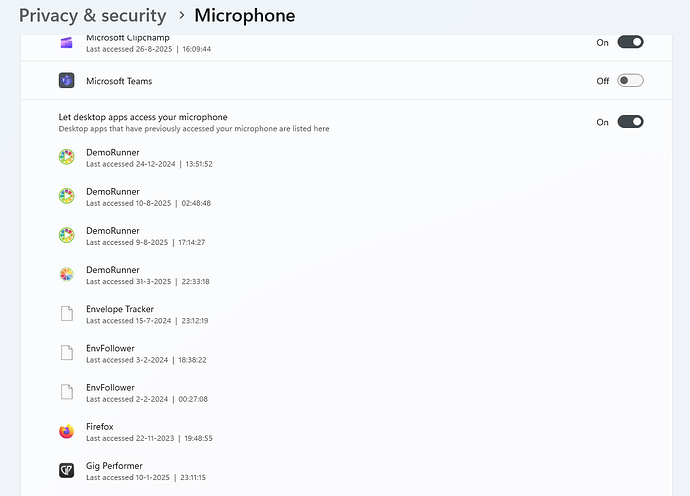Click the Microsoft Teams name label
The image size is (690, 496).
[119, 81]
